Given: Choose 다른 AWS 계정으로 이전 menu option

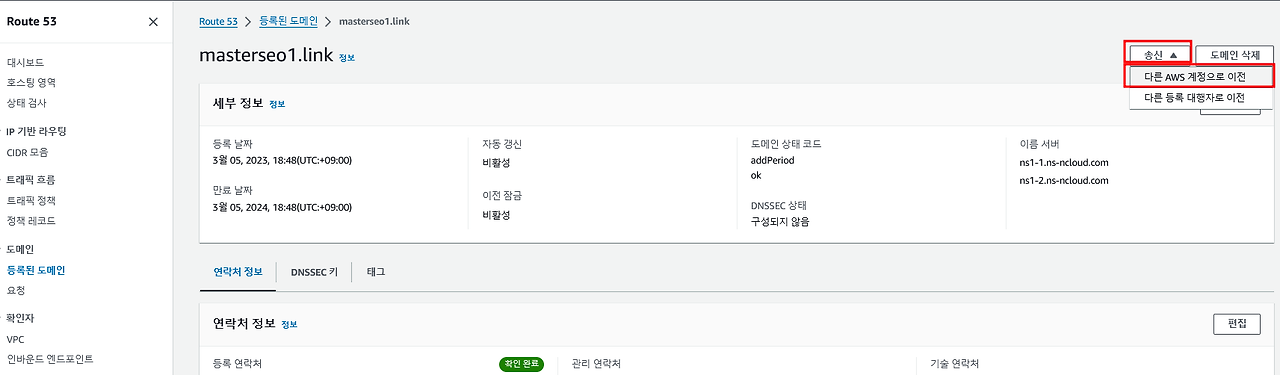Looking at the screenshot, I should click(1200, 77).
